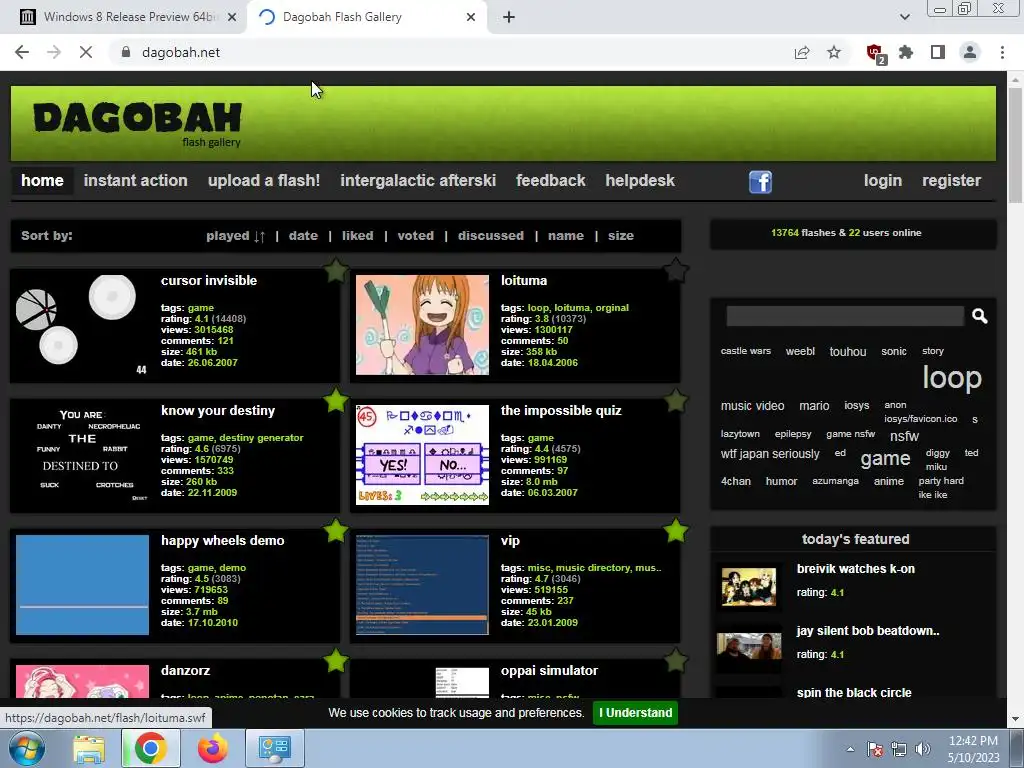Image resolution: width=1024 pixels, height=768 pixels.
Task: Focus the flash search input field
Action: pos(845,316)
